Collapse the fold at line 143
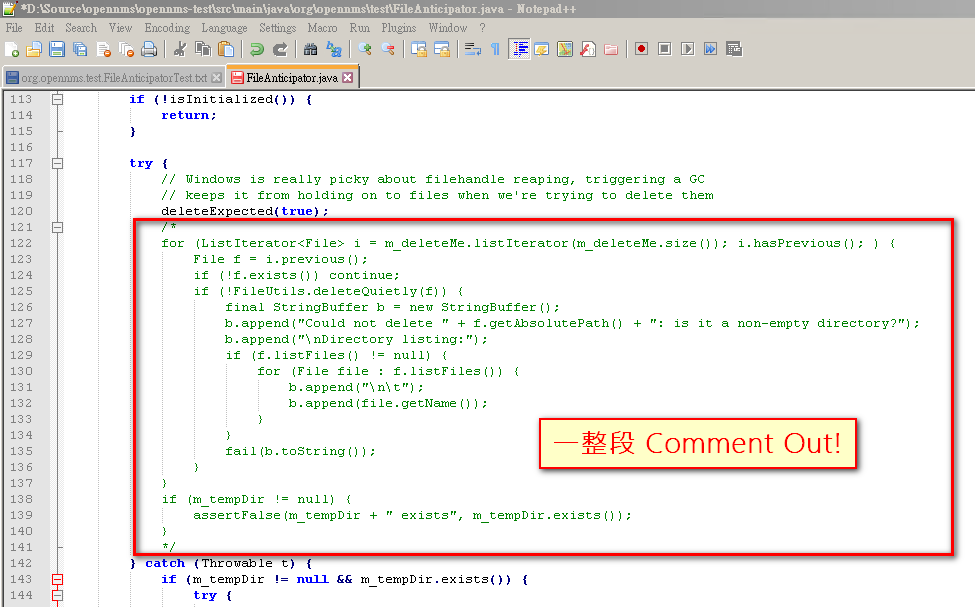This screenshot has height=607, width=975. (57, 579)
